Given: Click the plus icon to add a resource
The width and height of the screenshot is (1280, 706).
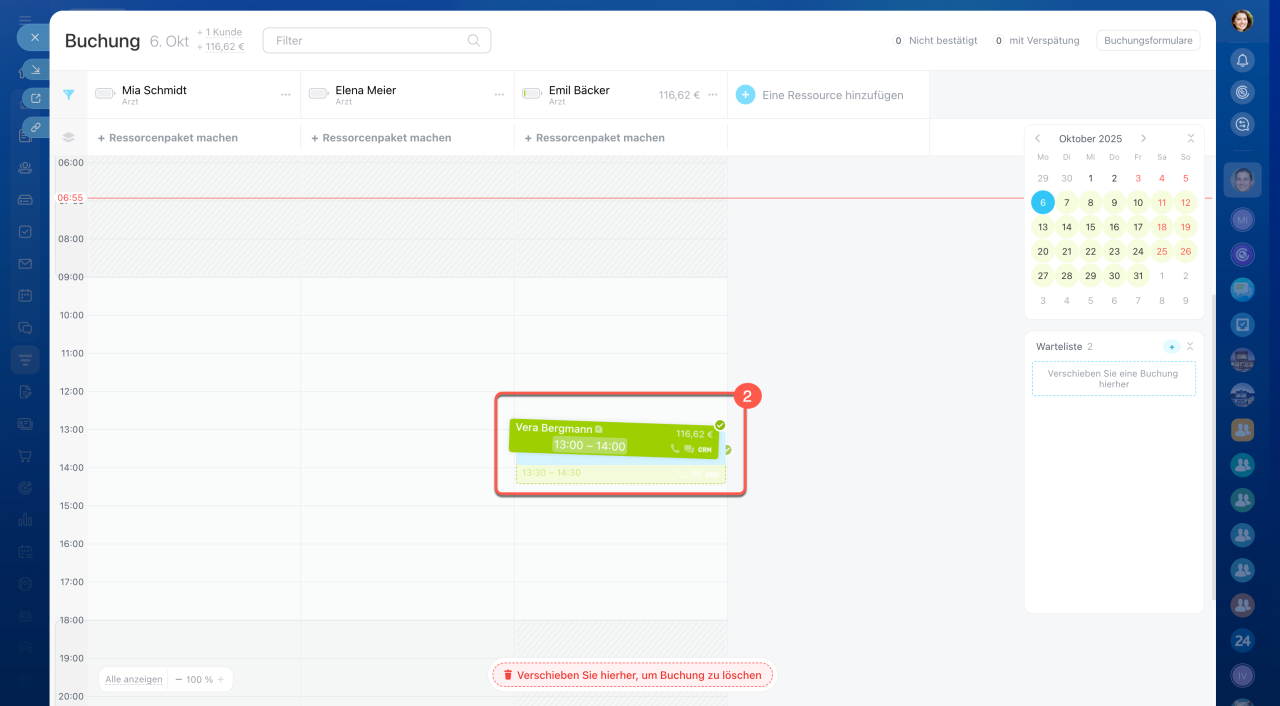Looking at the screenshot, I should [x=745, y=95].
